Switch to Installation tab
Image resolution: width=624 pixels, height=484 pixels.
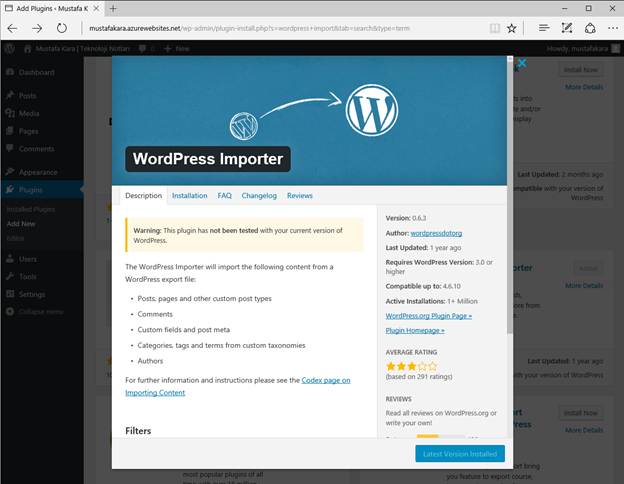[x=189, y=196]
